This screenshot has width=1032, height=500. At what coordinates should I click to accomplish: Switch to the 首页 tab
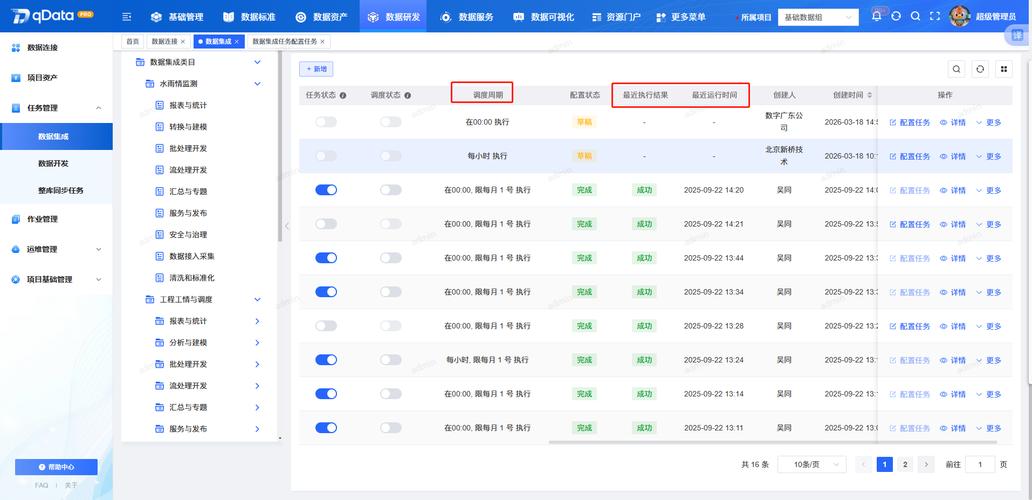(133, 41)
